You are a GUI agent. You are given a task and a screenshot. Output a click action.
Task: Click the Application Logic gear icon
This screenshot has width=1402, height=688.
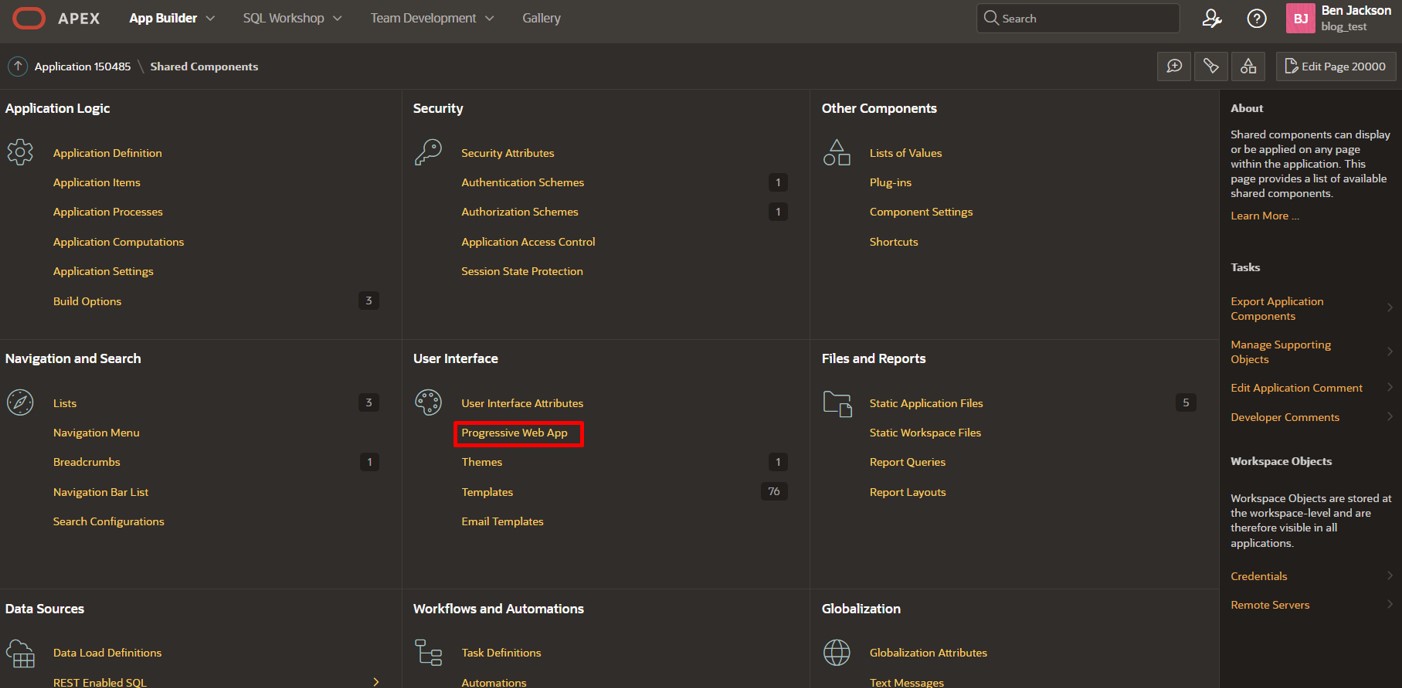point(20,153)
